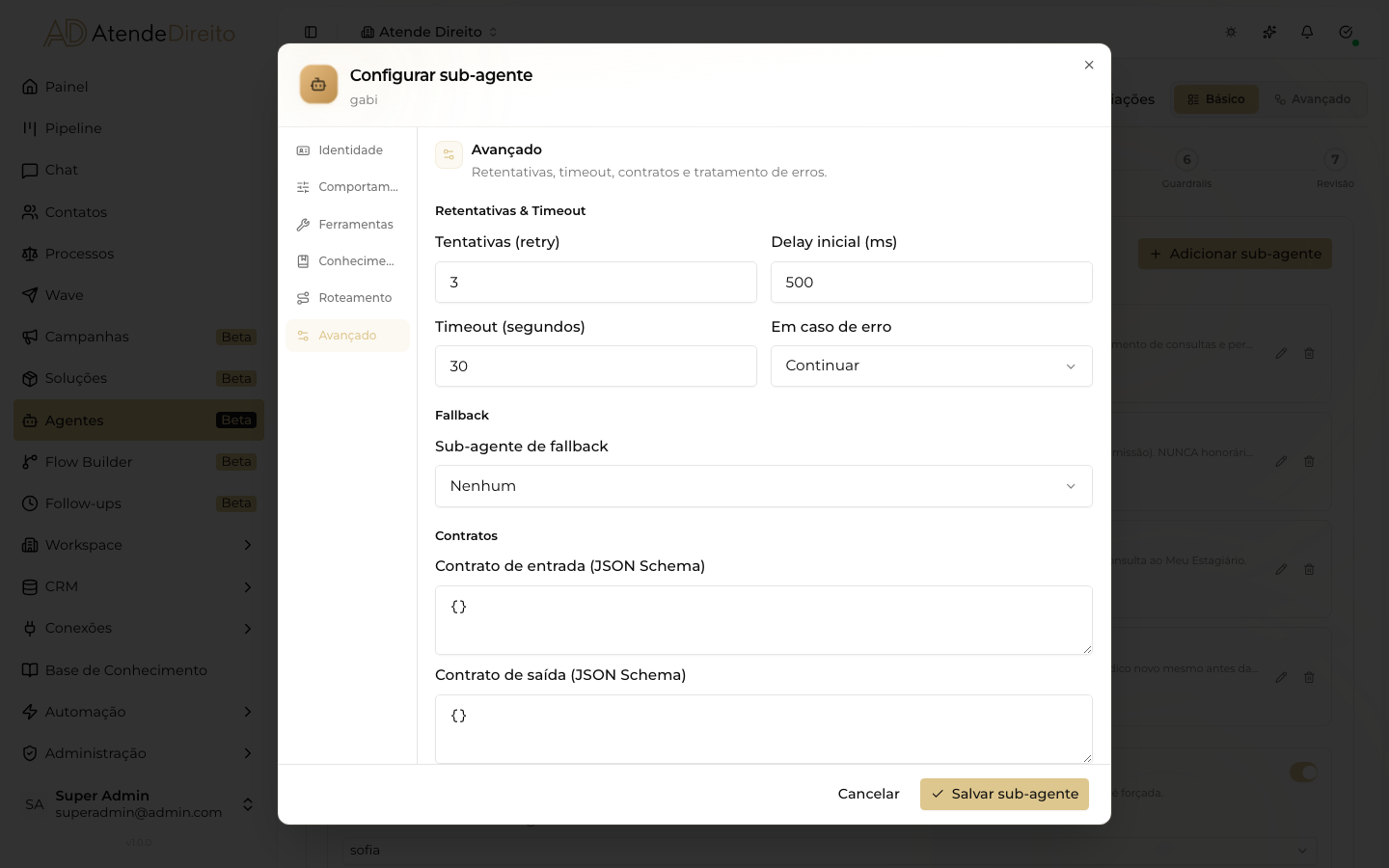This screenshot has width=1389, height=868.
Task: Expand the Conexões sidebar group
Action: point(138,628)
